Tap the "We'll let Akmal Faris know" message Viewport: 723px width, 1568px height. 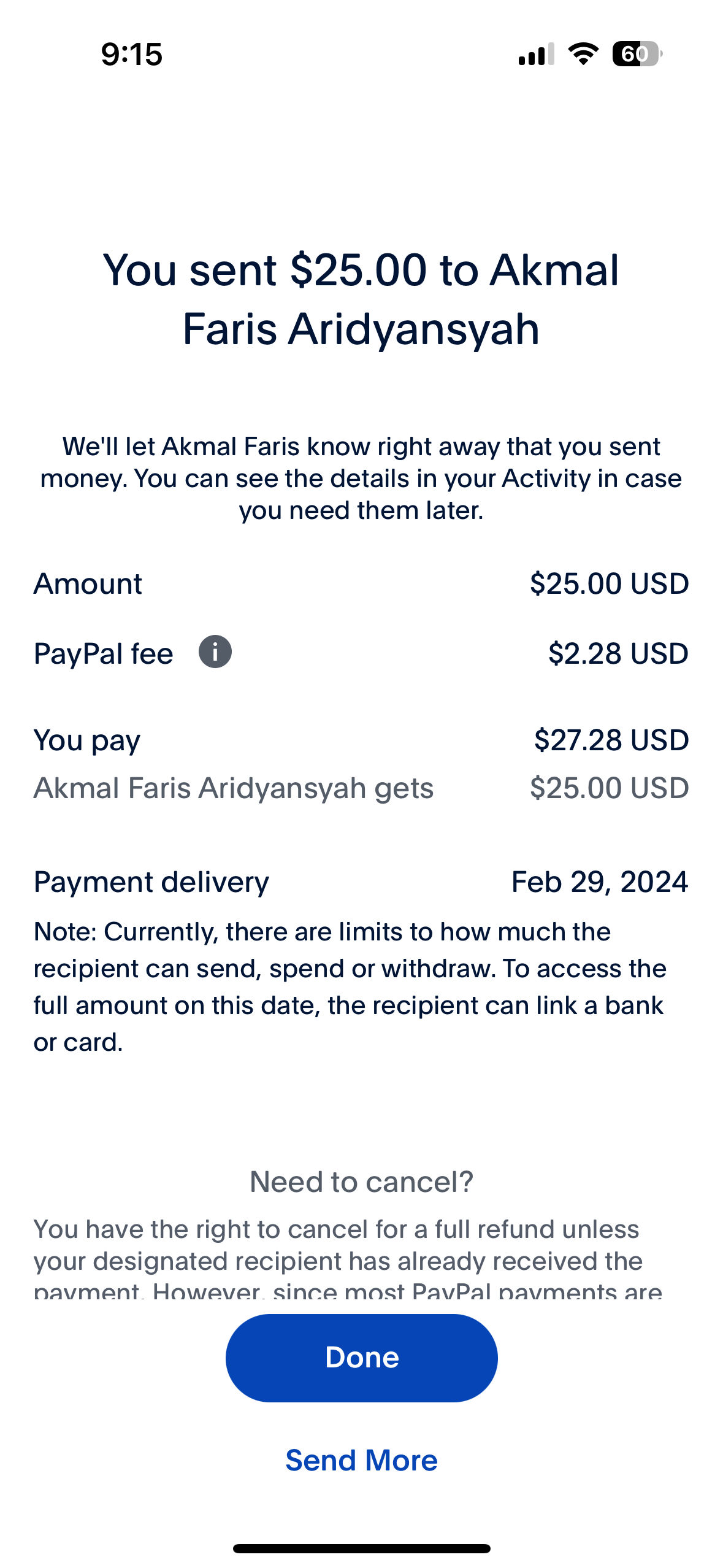pos(361,478)
